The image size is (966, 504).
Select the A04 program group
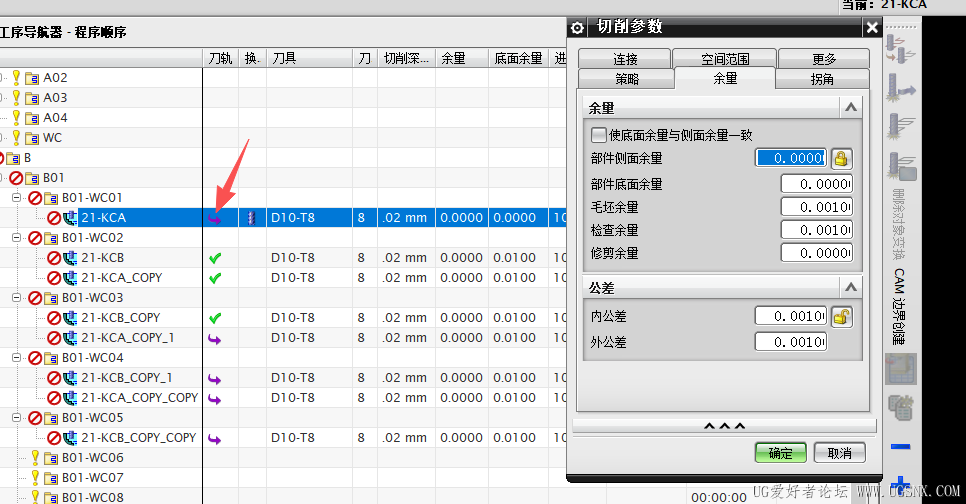[x=55, y=118]
